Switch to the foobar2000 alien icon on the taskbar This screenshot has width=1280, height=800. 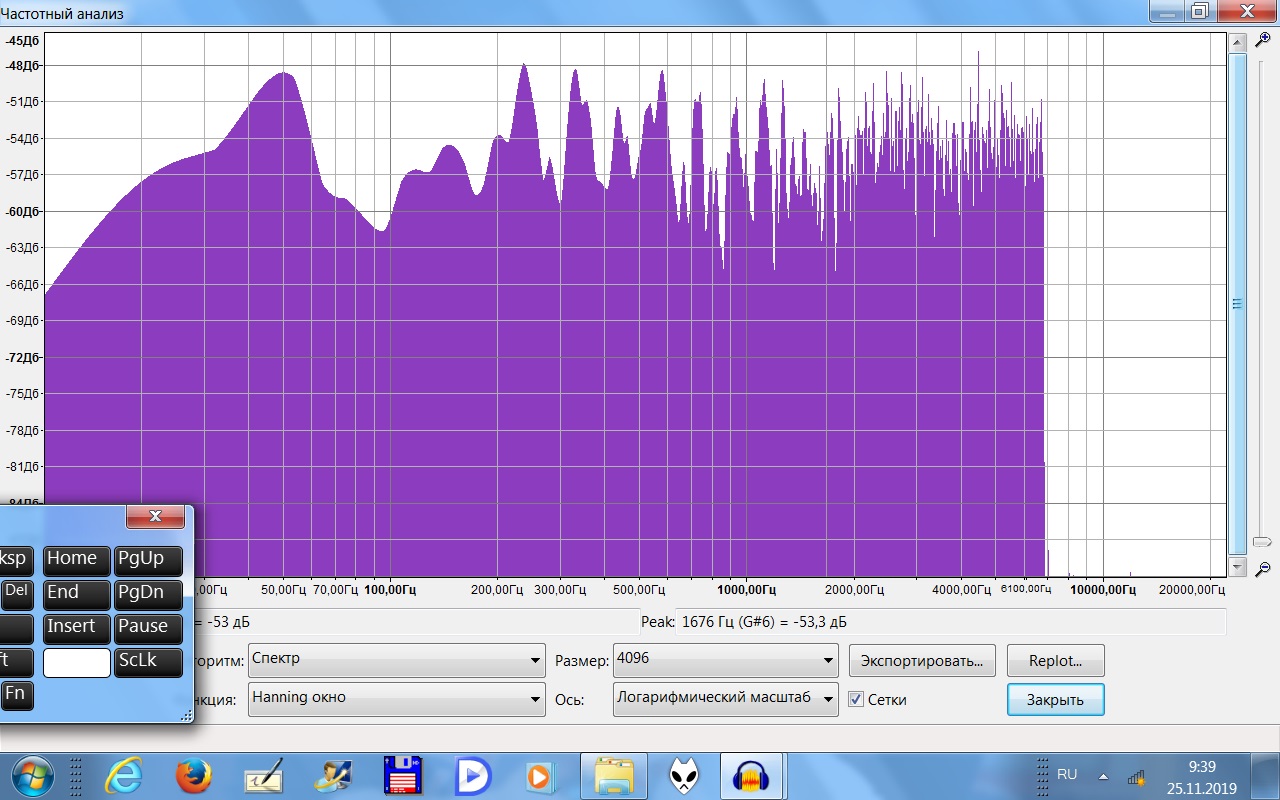coord(683,776)
